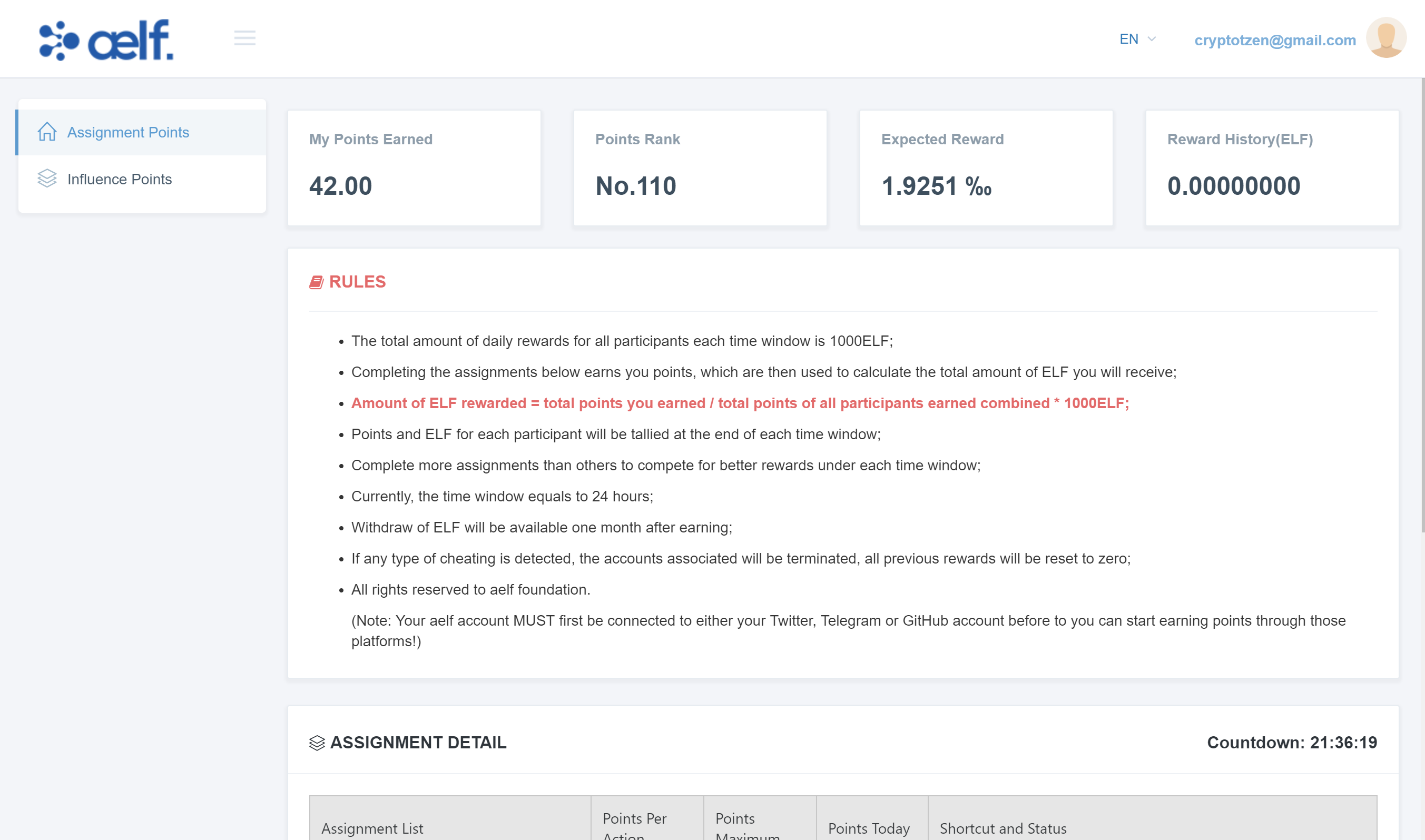Click the Shortcut and Status column header
Screen dimensions: 1425x840
point(1003,828)
